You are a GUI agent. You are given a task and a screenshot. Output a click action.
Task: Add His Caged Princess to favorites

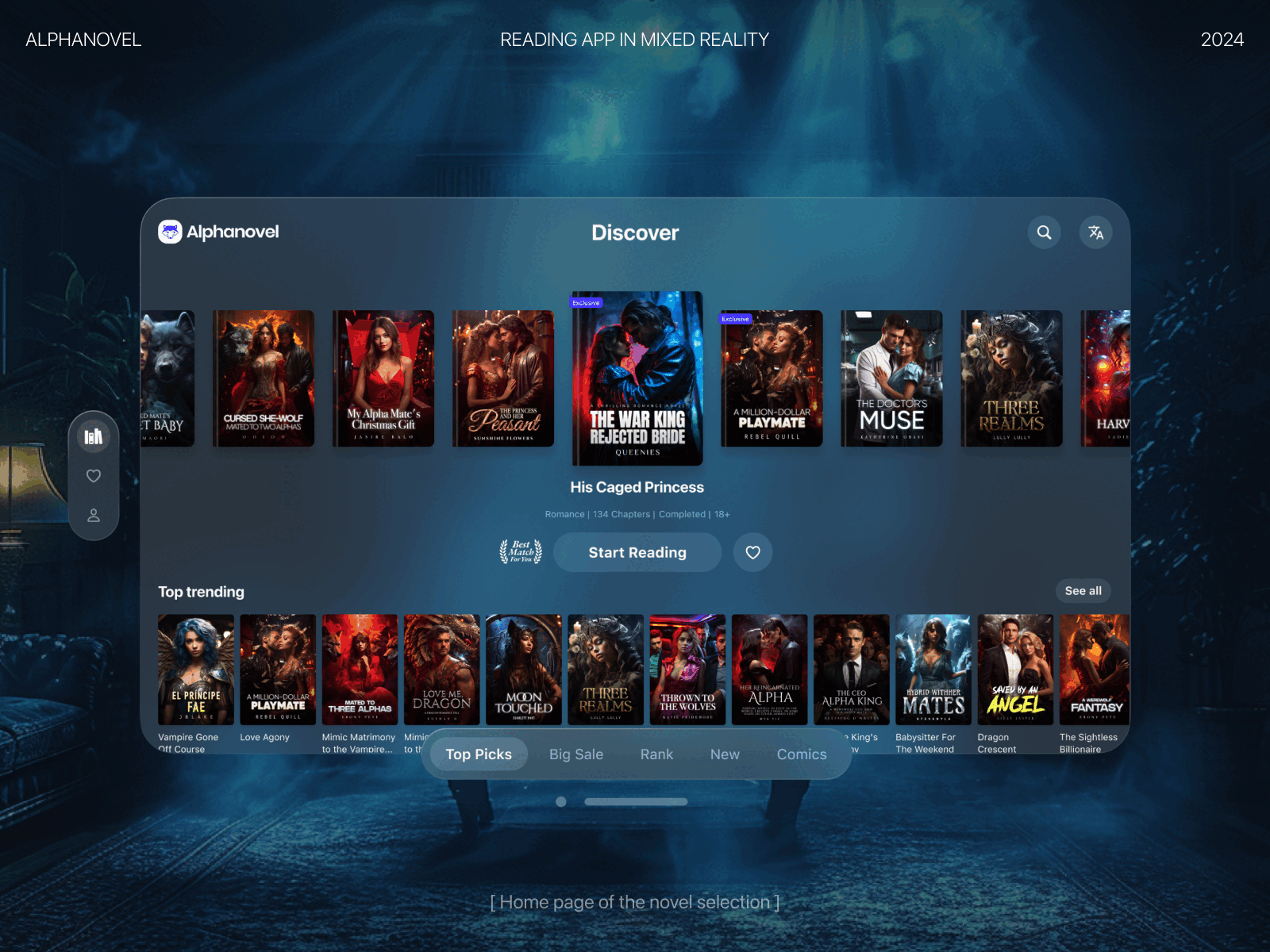[752, 552]
